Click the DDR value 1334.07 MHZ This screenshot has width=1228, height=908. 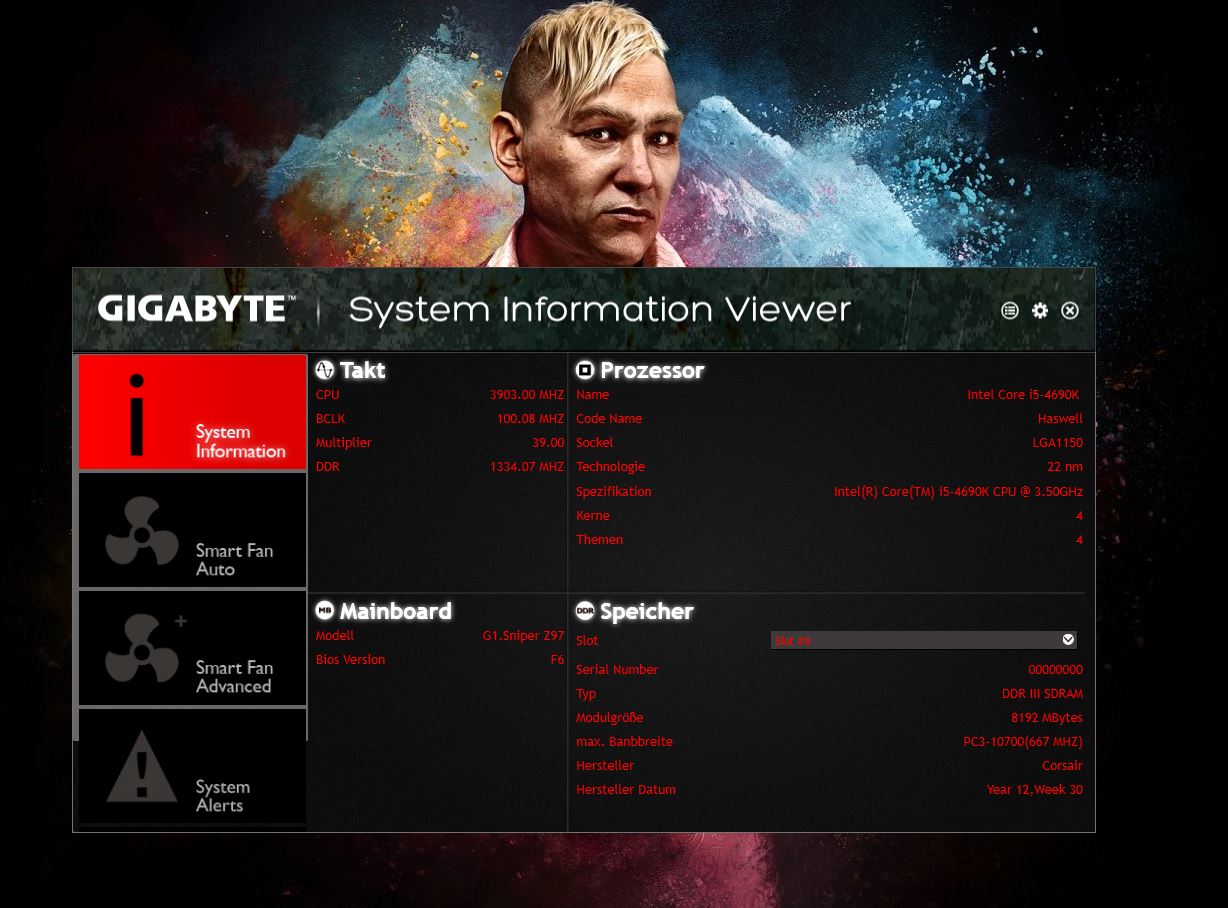click(x=527, y=467)
